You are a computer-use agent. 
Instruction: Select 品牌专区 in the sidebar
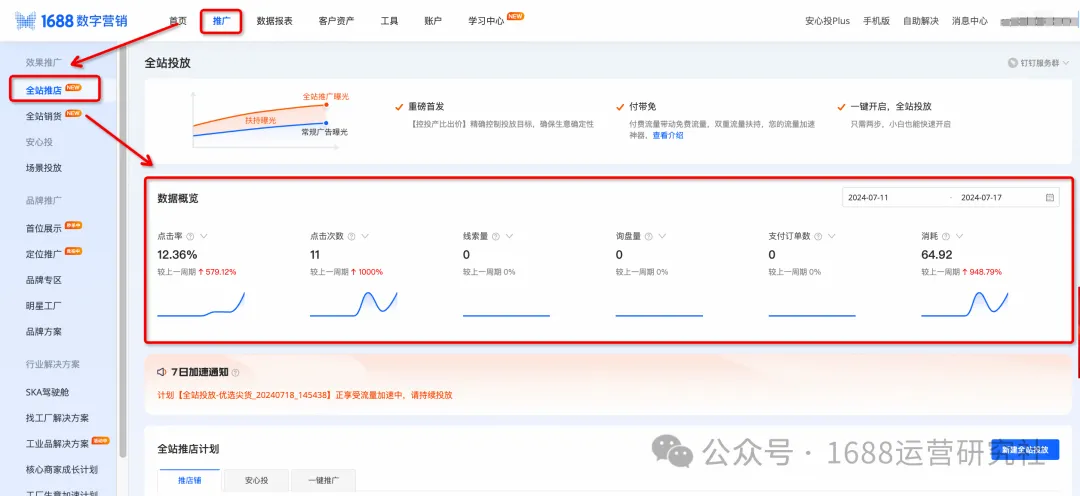(44, 280)
